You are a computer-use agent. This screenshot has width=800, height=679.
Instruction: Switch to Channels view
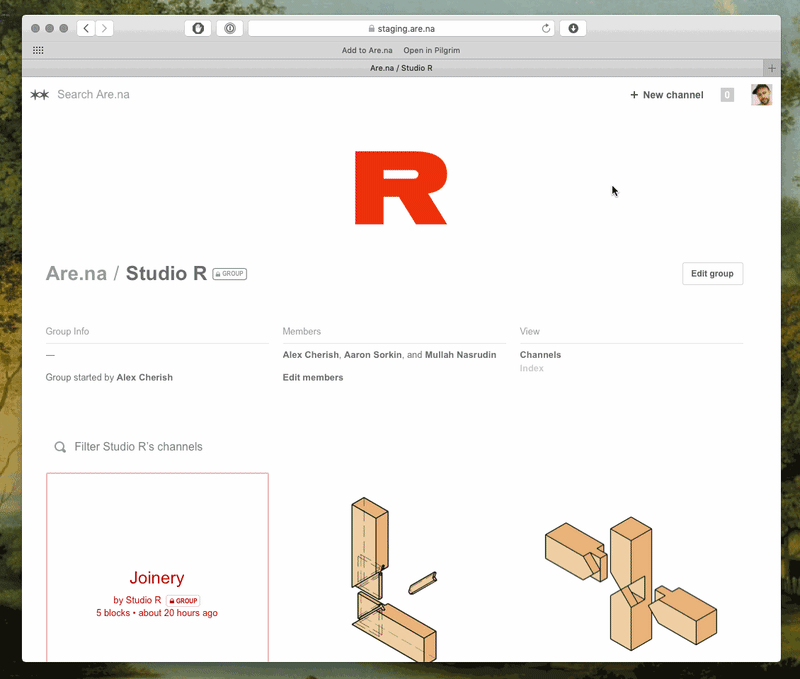click(x=540, y=355)
